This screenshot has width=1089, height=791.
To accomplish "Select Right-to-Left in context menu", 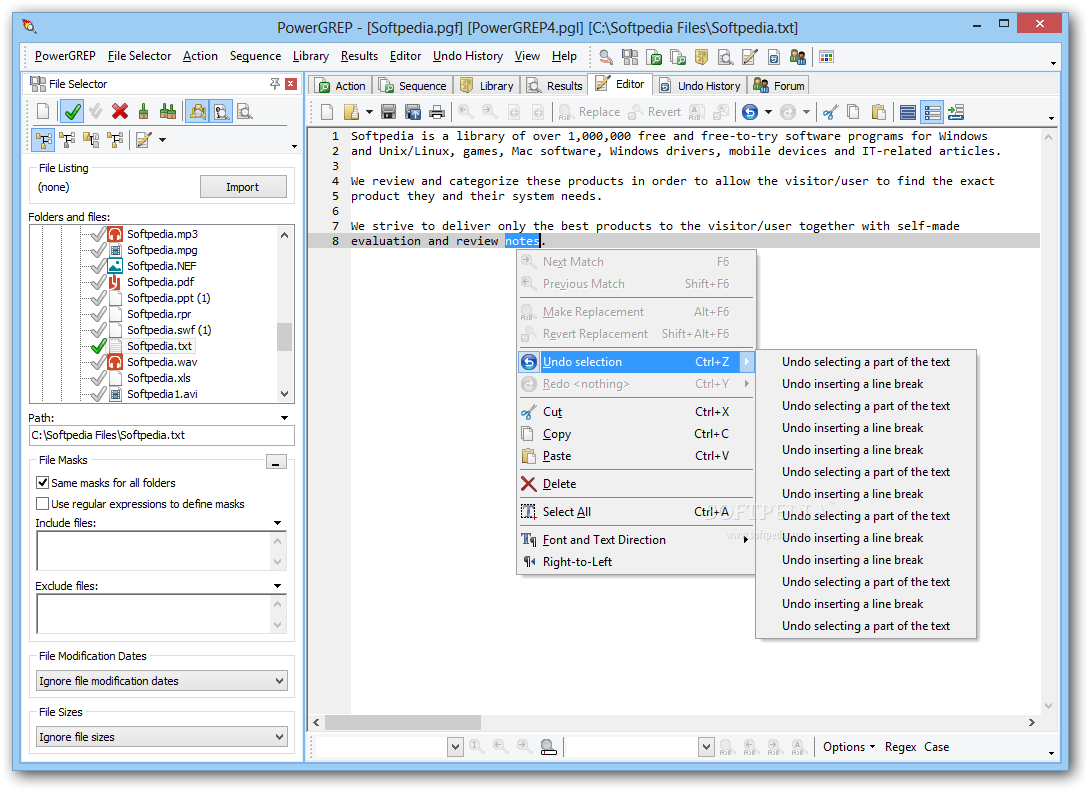I will click(x=635, y=562).
